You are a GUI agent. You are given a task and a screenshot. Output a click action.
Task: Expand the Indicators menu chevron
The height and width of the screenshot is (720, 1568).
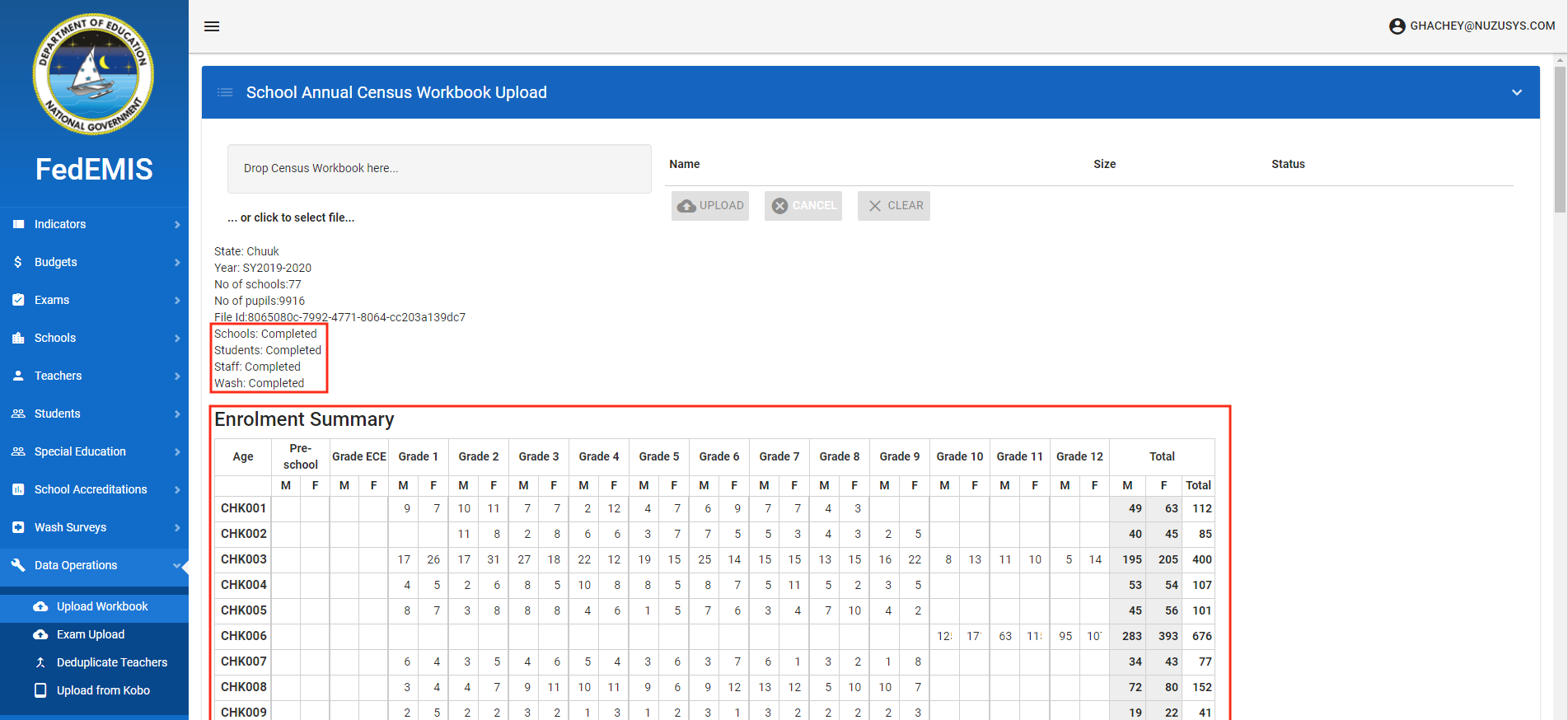point(177,224)
